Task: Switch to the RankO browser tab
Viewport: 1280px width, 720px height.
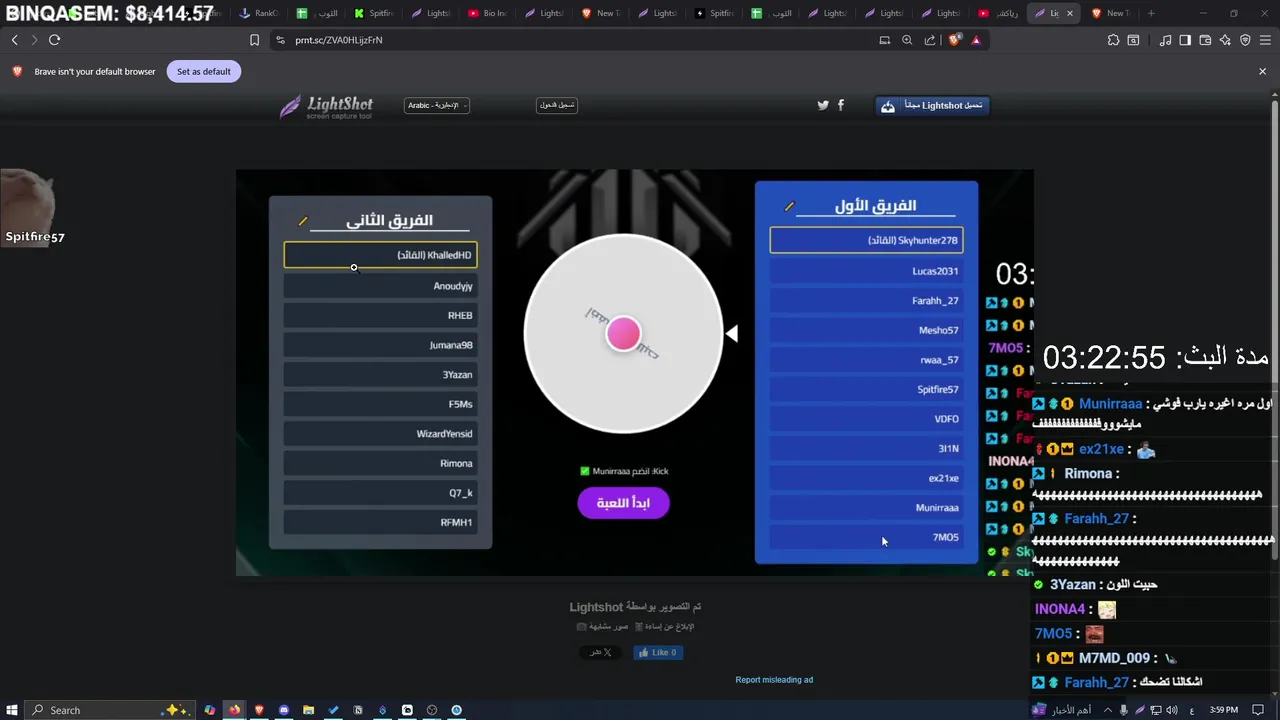Action: 259,13
